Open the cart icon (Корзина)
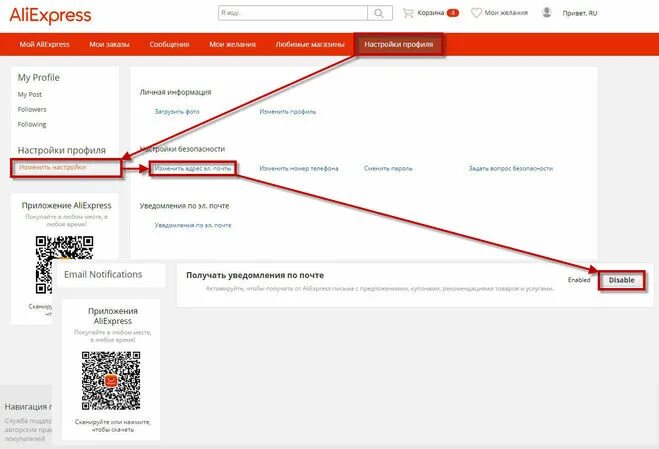This screenshot has height=449, width=659. tap(408, 13)
